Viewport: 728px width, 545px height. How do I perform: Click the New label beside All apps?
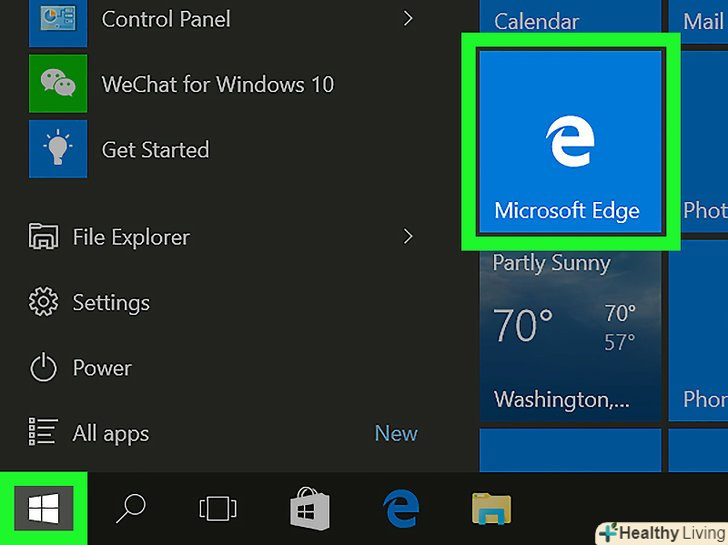396,434
